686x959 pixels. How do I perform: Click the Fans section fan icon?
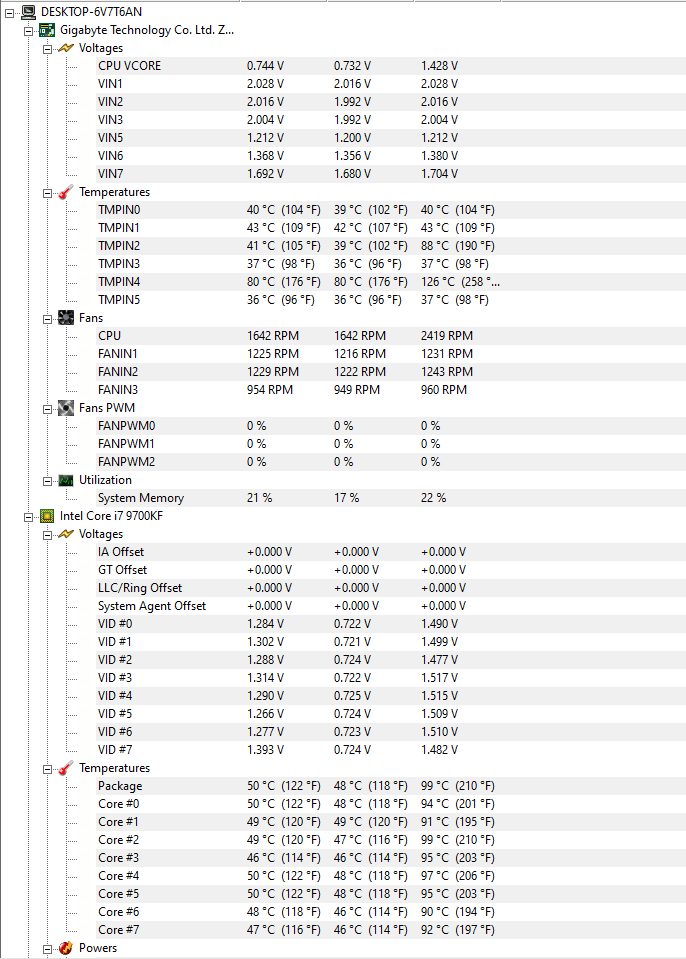(x=66, y=318)
